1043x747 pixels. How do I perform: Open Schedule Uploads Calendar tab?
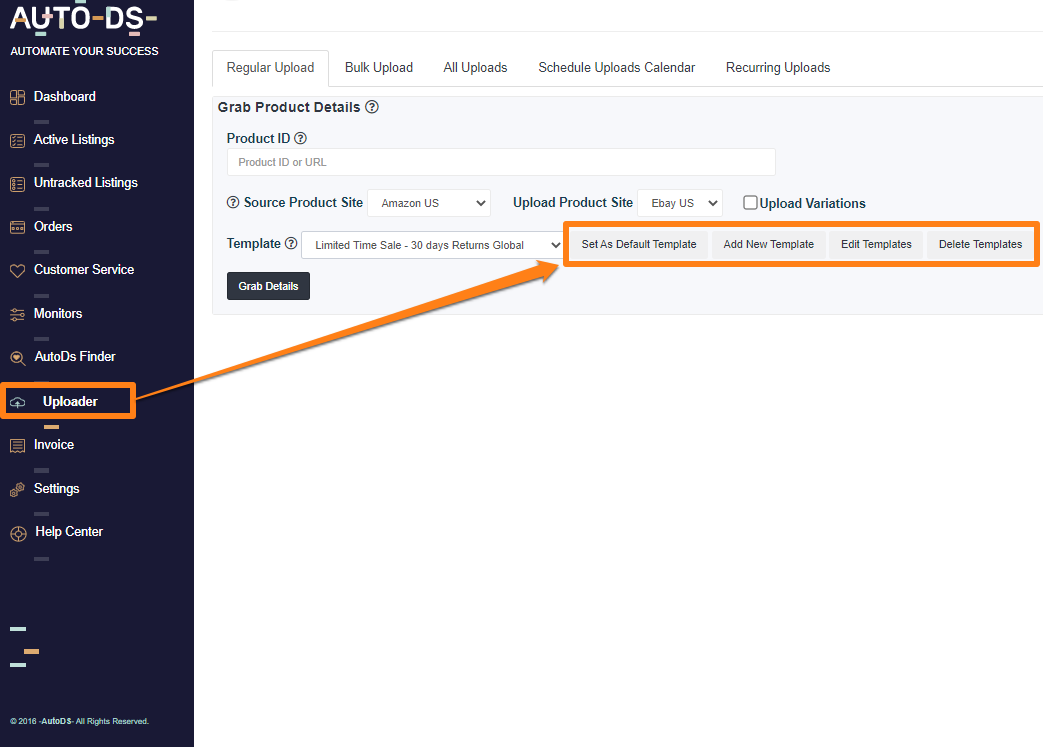click(x=617, y=68)
